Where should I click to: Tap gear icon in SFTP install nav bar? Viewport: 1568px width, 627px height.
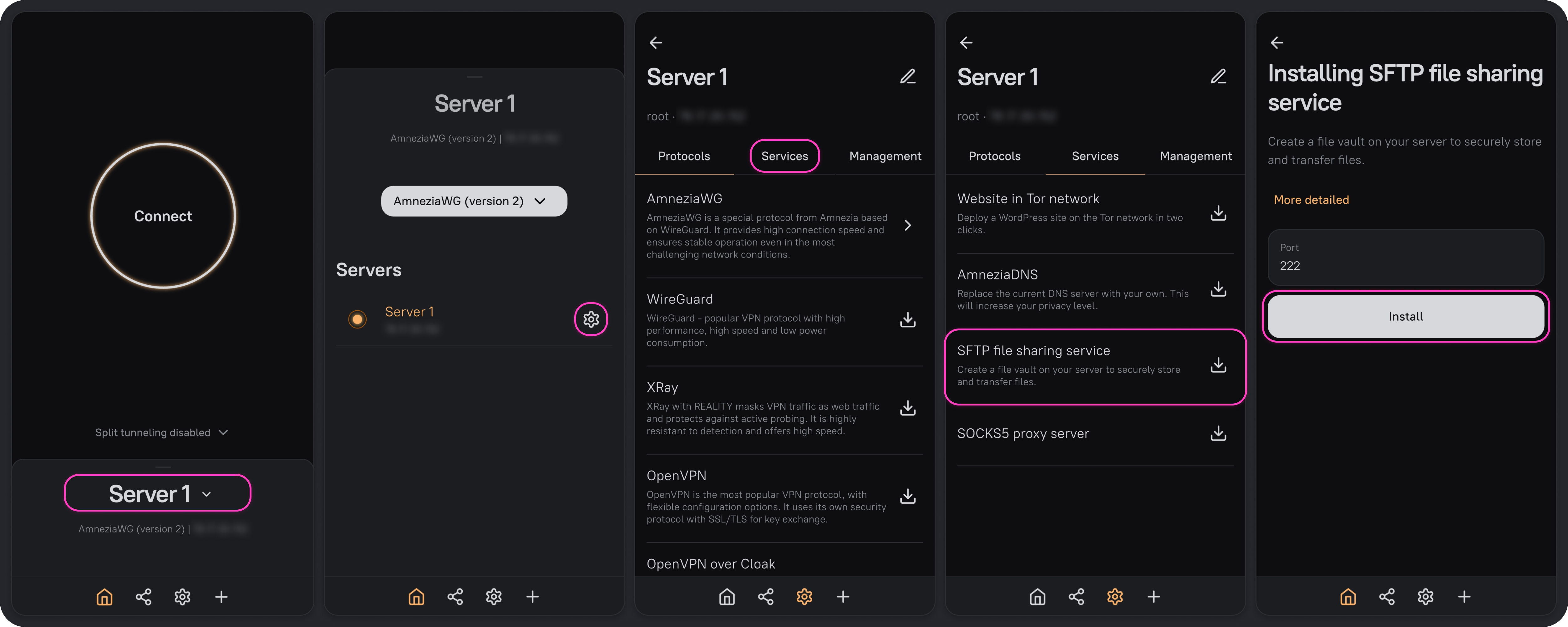1426,597
